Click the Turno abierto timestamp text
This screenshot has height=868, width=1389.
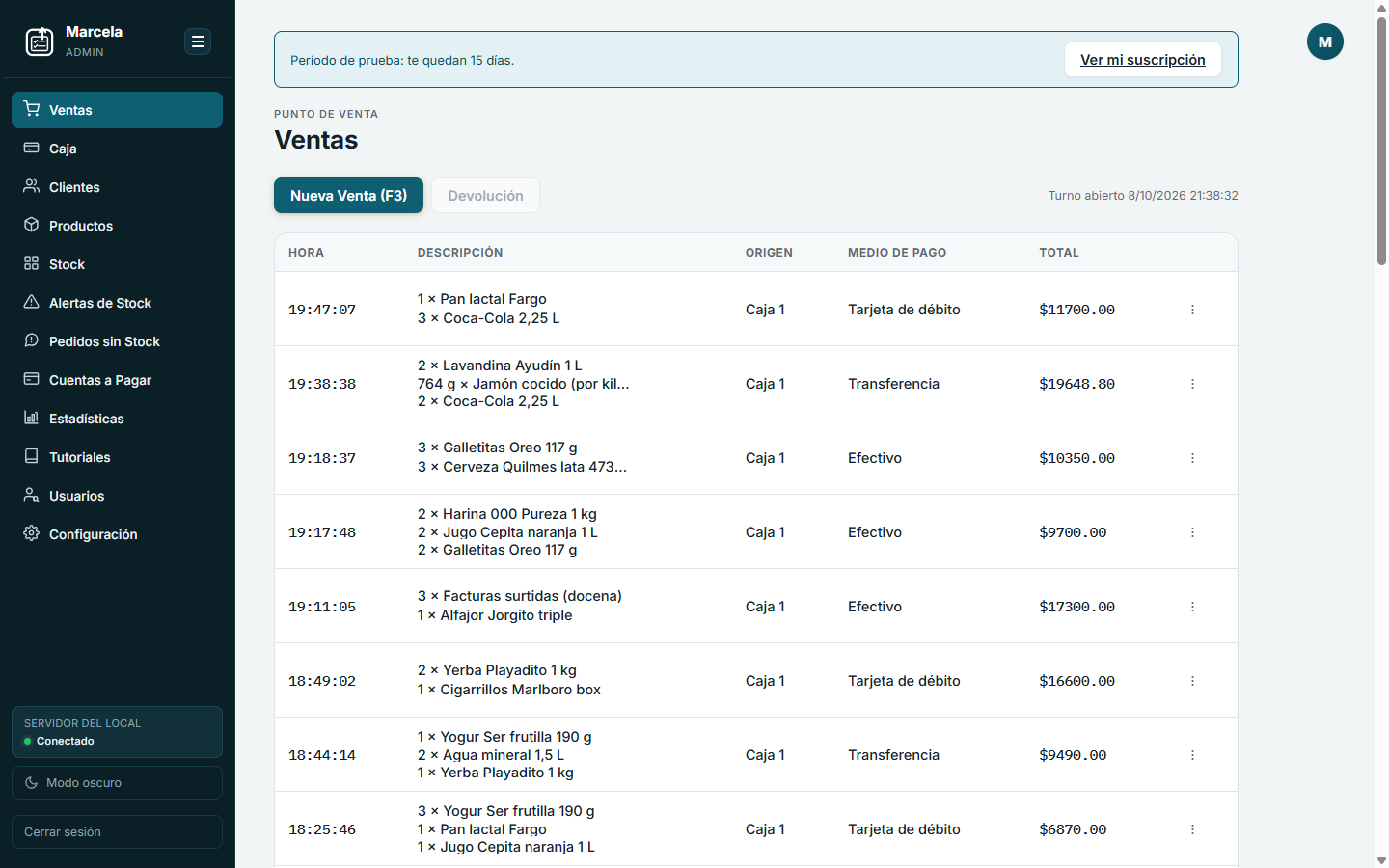pyautogui.click(x=1143, y=196)
